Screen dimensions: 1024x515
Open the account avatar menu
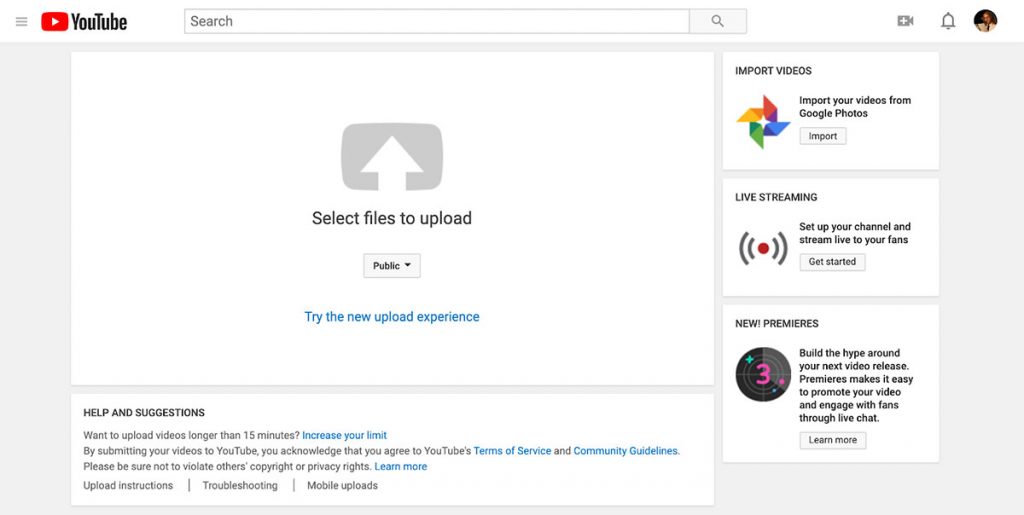[985, 21]
